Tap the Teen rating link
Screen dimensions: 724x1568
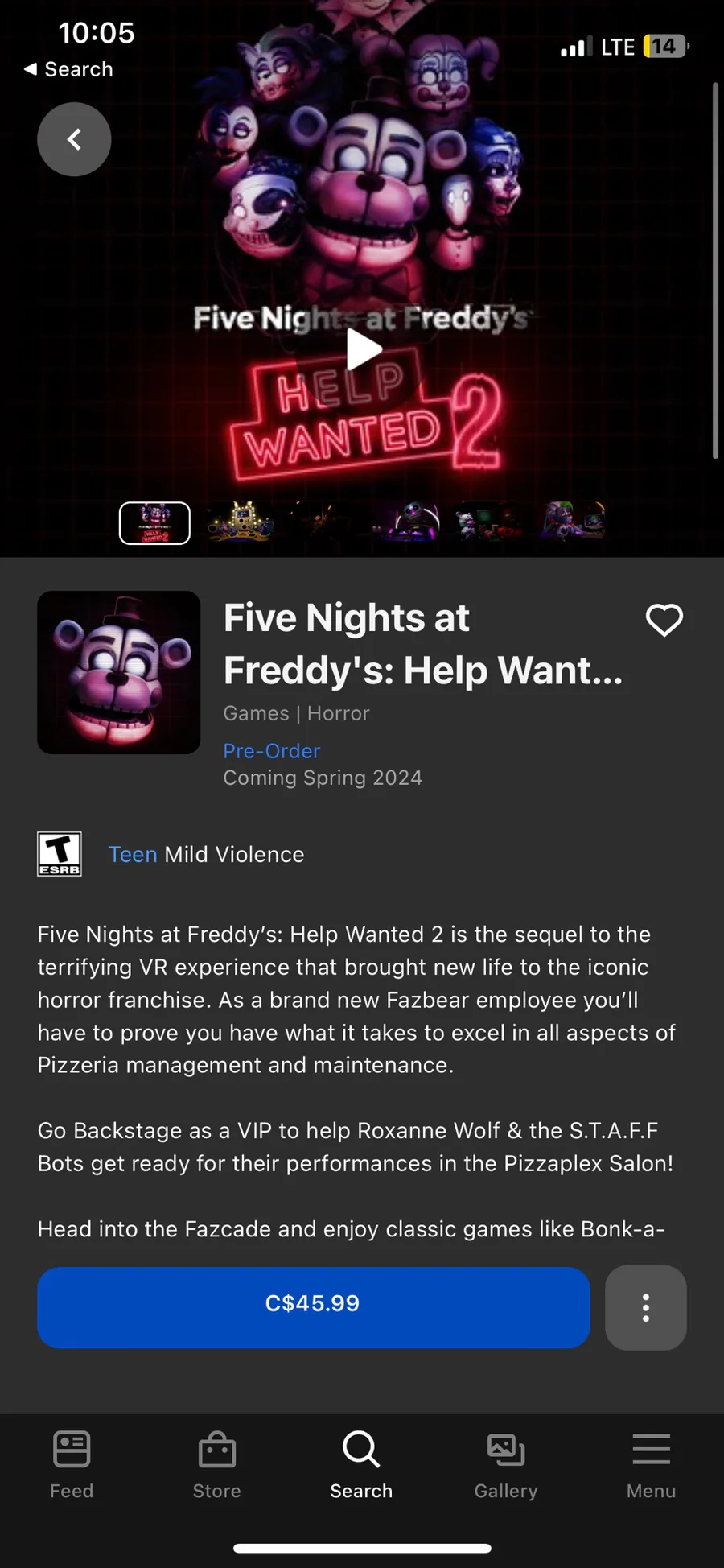click(133, 854)
